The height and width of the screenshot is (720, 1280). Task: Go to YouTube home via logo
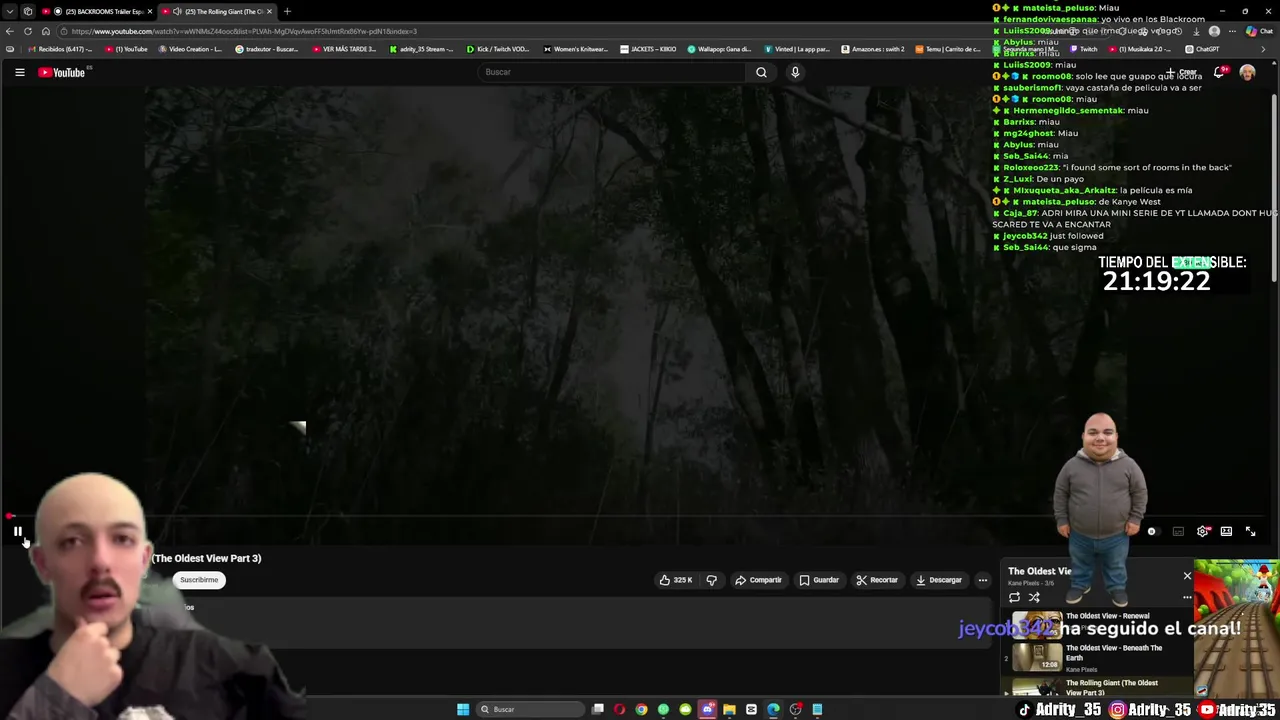(62, 72)
